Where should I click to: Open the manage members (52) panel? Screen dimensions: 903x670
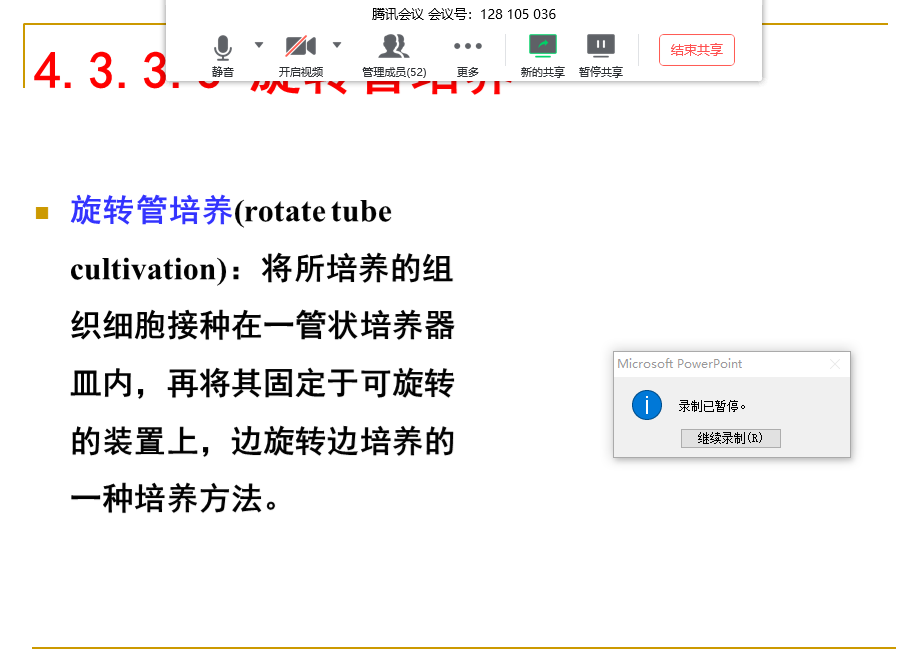(394, 53)
